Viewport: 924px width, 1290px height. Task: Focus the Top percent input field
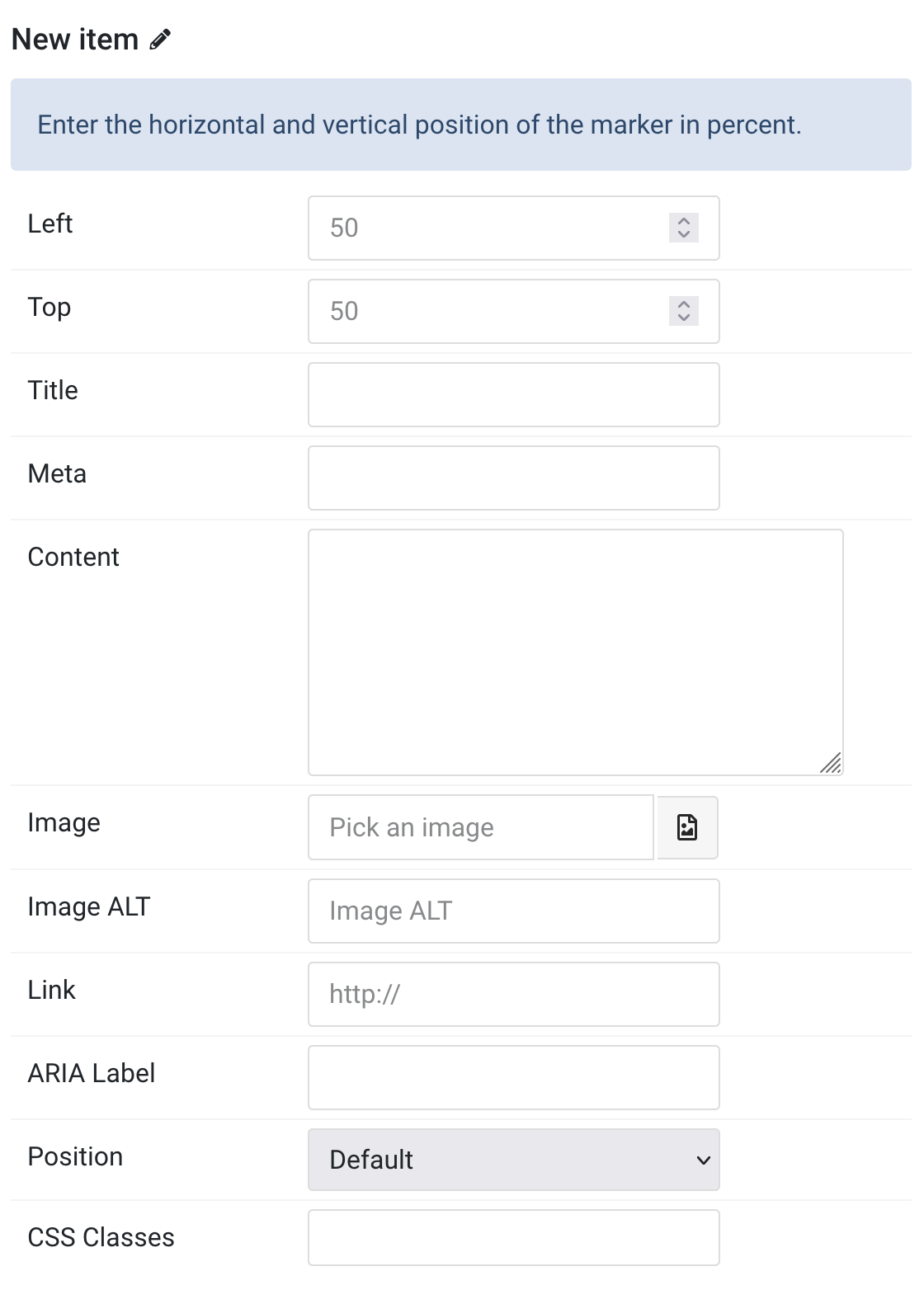tap(514, 311)
